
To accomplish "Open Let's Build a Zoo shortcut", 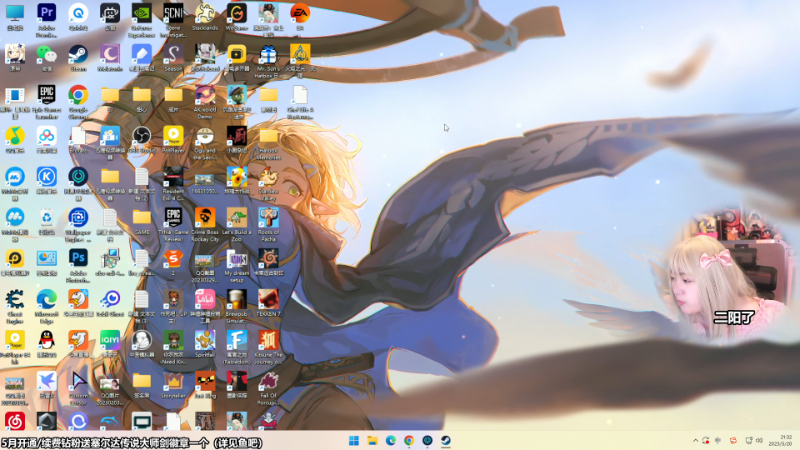I will pyautogui.click(x=237, y=224).
